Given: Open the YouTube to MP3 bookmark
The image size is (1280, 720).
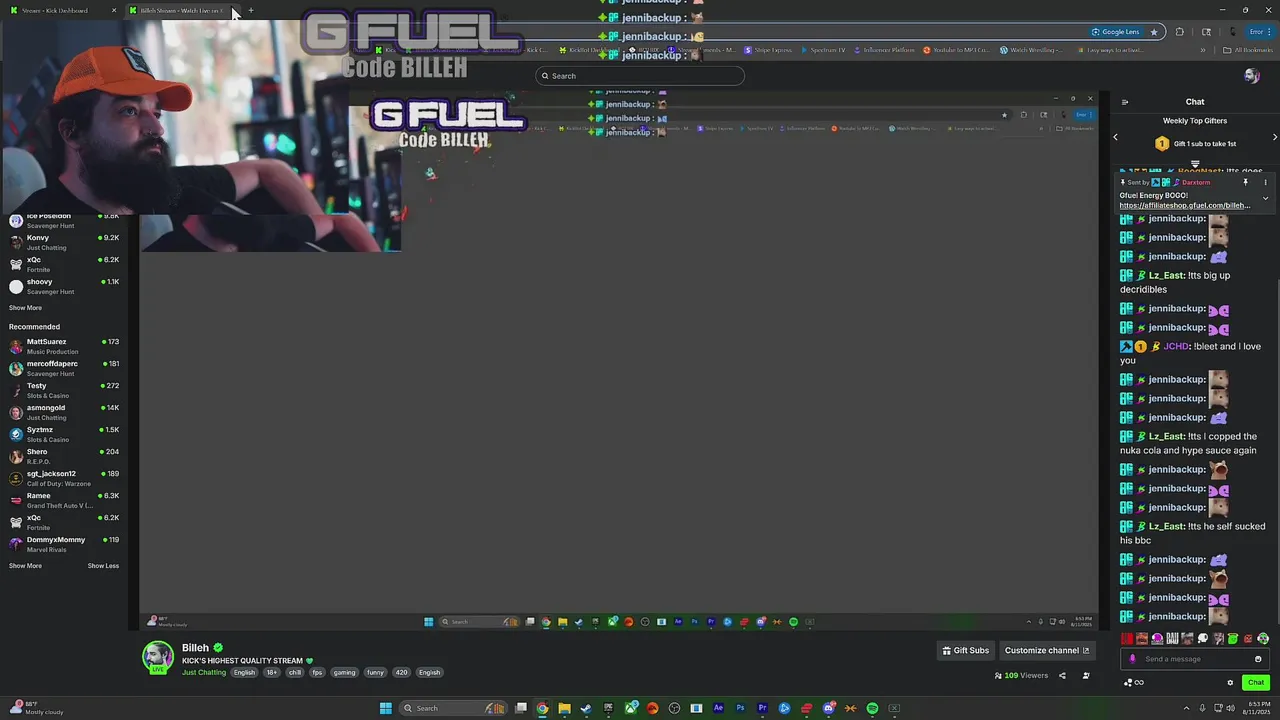Looking at the screenshot, I should click(956, 50).
